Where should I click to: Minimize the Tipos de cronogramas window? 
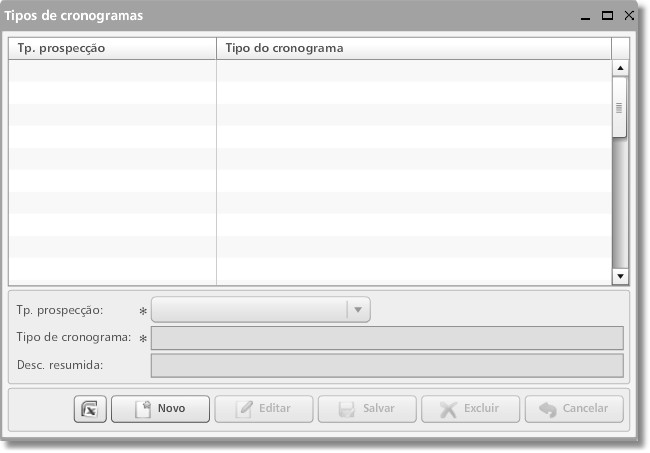click(585, 17)
